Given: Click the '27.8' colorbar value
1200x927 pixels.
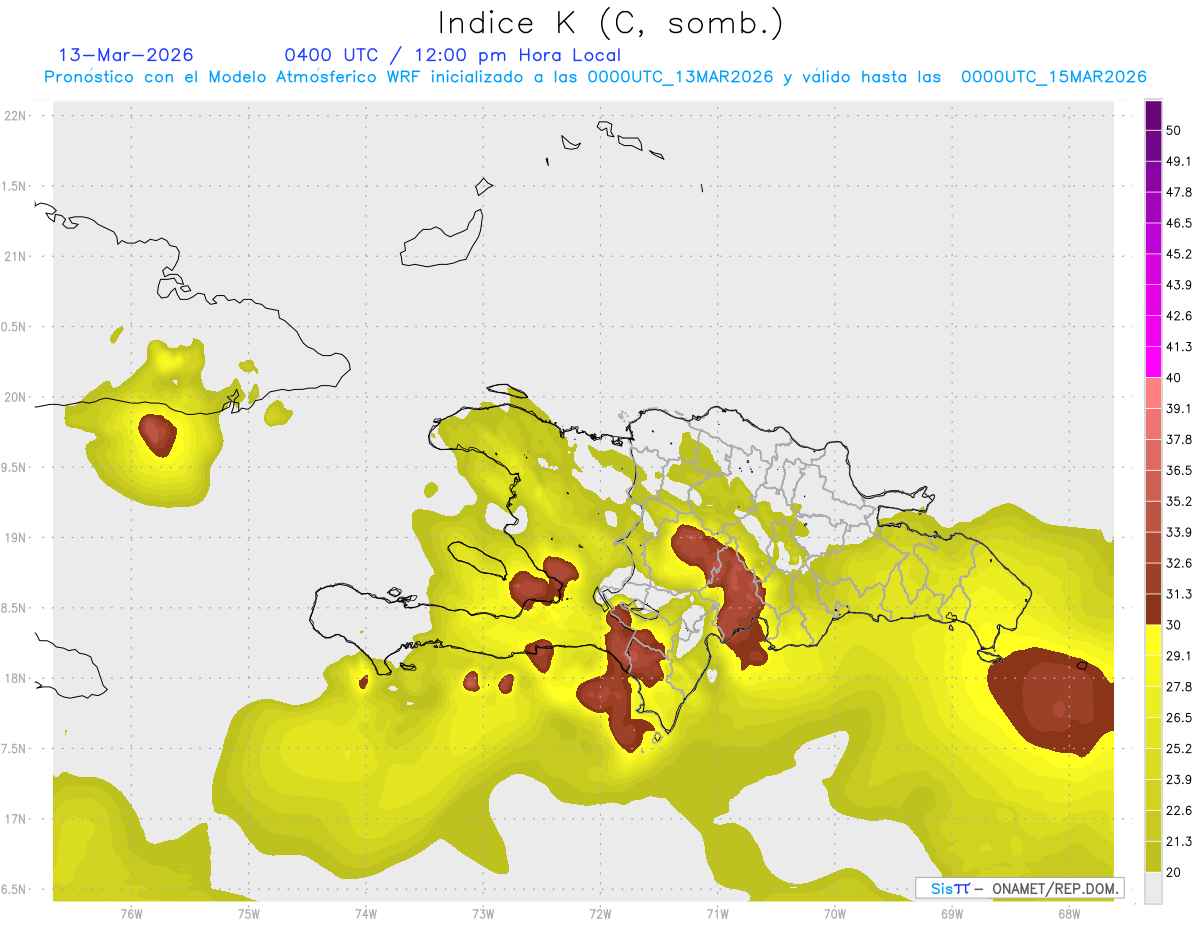Looking at the screenshot, I should click(1179, 687).
